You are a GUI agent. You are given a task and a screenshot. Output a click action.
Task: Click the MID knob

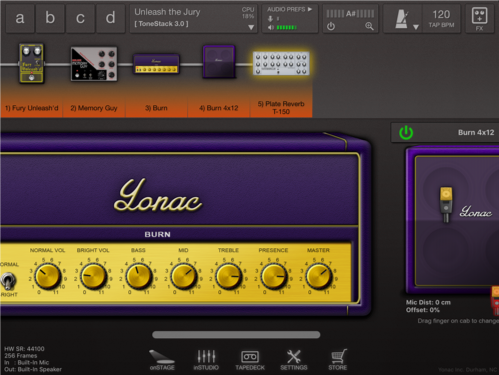tap(183, 276)
